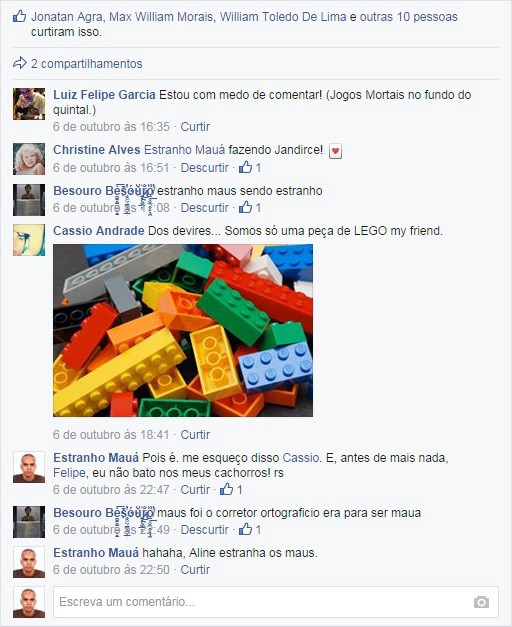The width and height of the screenshot is (512, 627).
Task: Open Max William Morais profile link
Action: coord(161,17)
